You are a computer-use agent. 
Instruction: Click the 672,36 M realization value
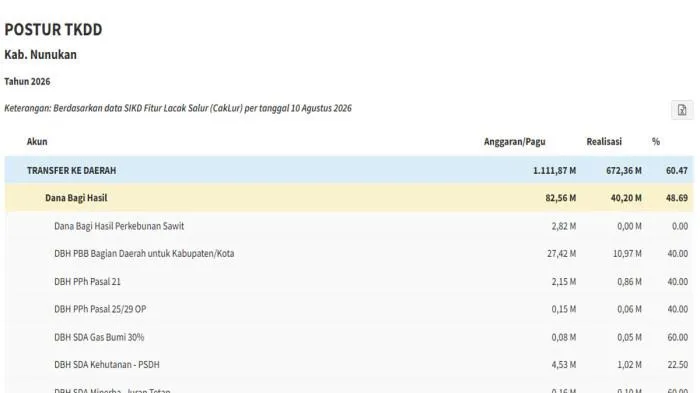pos(624,171)
